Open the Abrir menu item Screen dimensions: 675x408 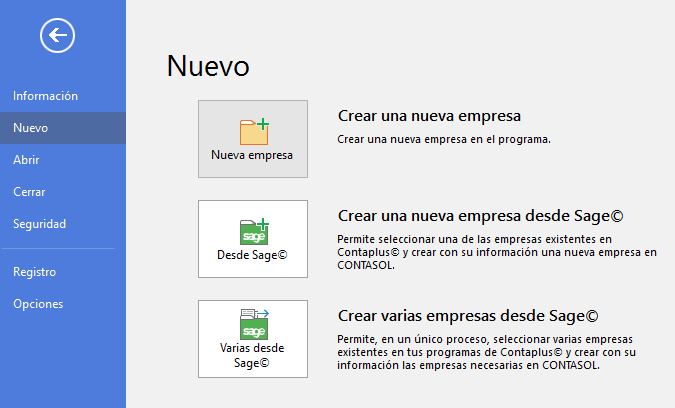pyautogui.click(x=63, y=160)
